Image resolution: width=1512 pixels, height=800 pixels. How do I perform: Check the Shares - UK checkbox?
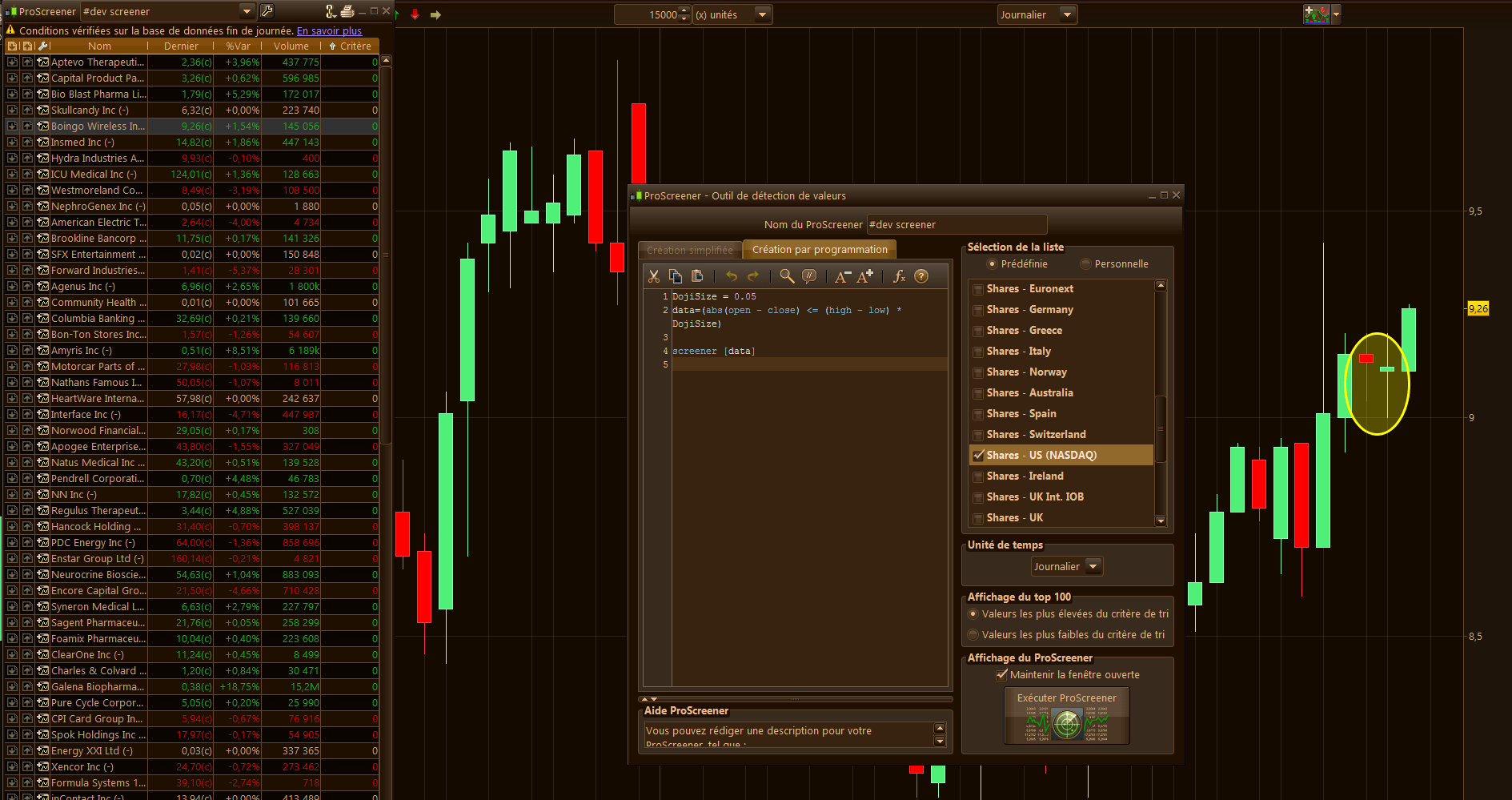pos(977,518)
